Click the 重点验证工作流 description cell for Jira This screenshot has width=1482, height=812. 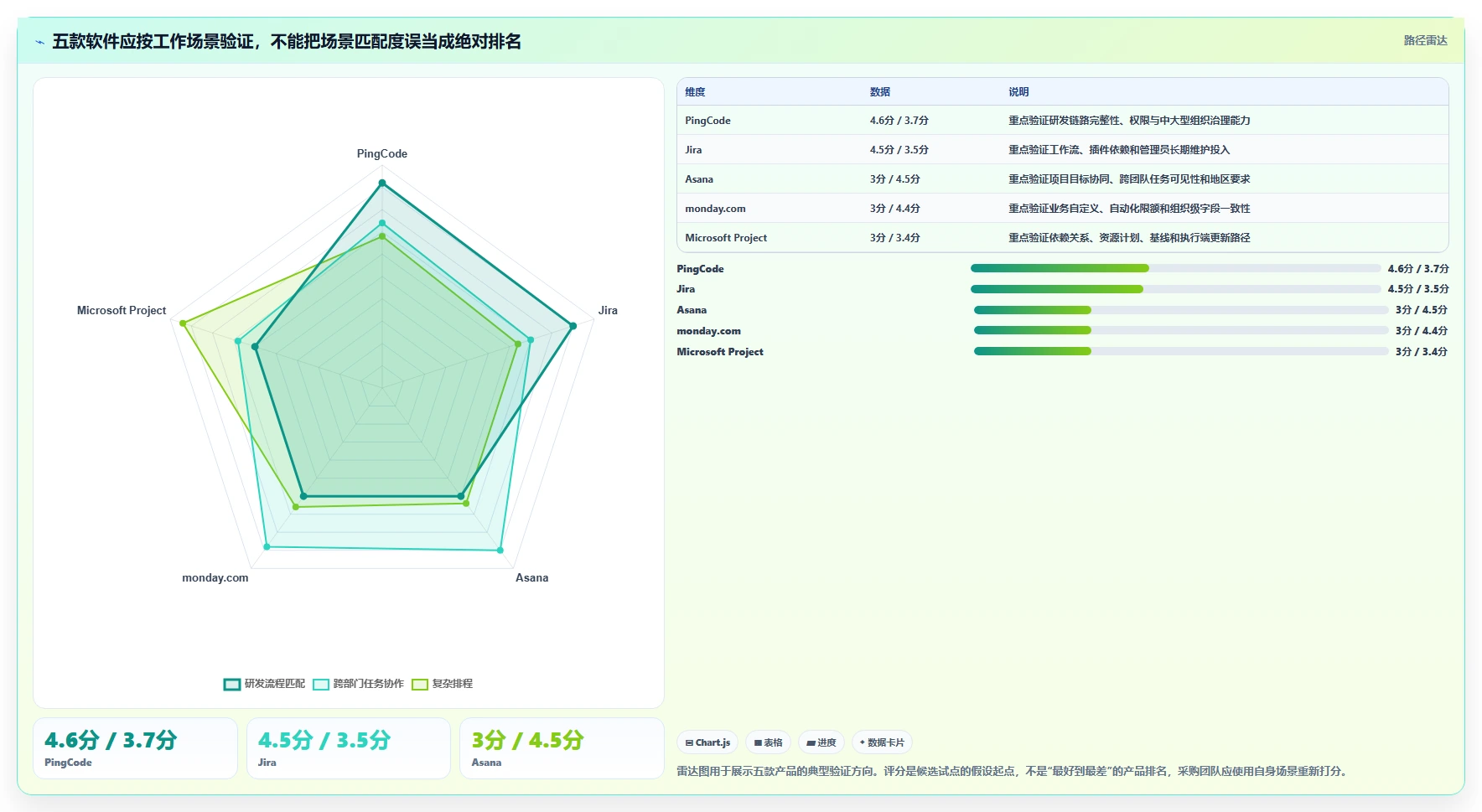click(x=1119, y=150)
